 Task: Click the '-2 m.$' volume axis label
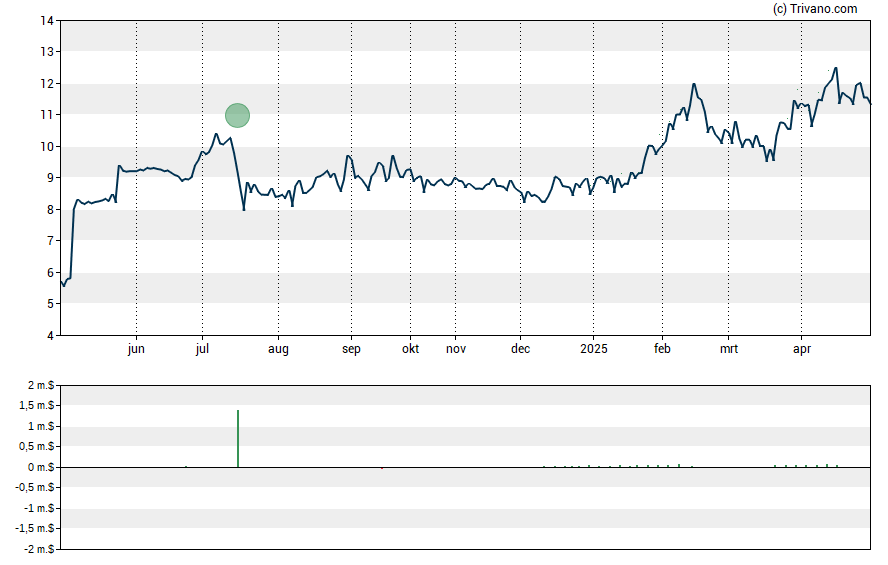(x=39, y=549)
